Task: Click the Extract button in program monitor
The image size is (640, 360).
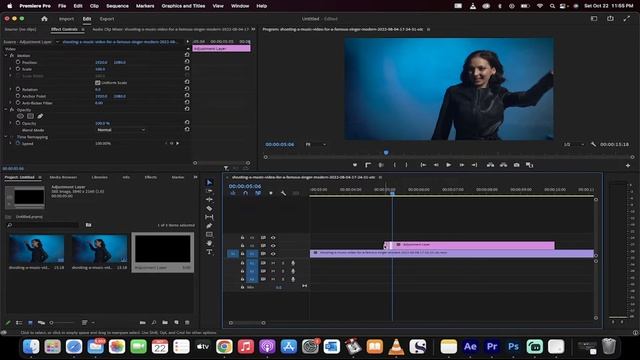Action: pos(503,165)
